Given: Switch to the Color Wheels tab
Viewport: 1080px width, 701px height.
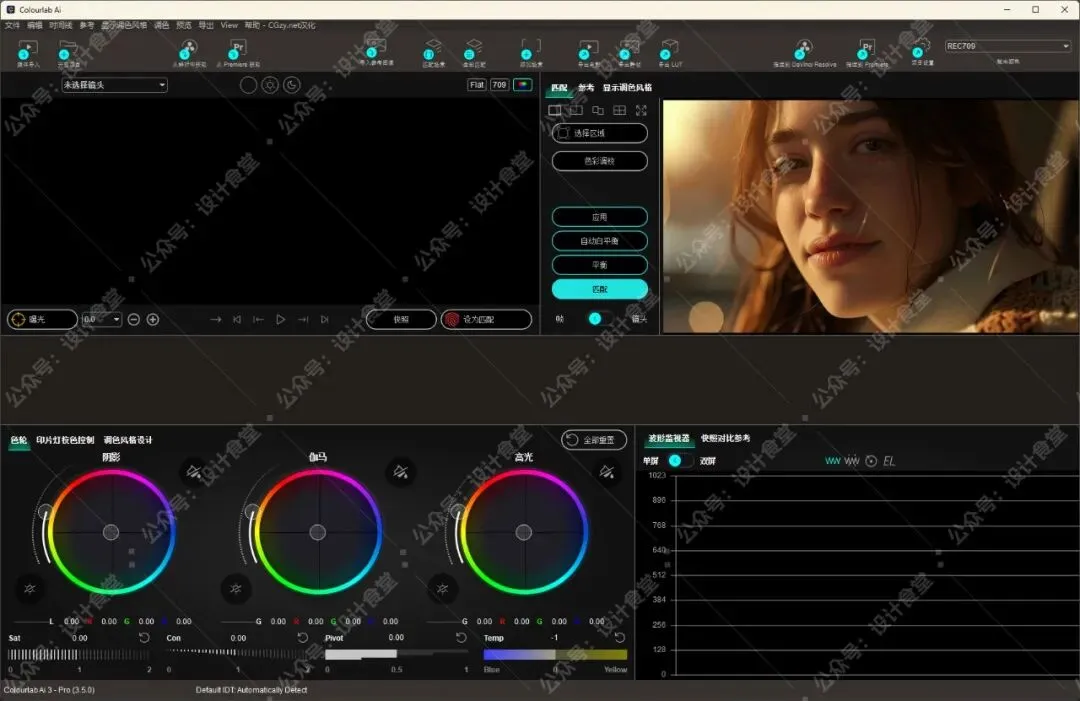Looking at the screenshot, I should [x=19, y=440].
